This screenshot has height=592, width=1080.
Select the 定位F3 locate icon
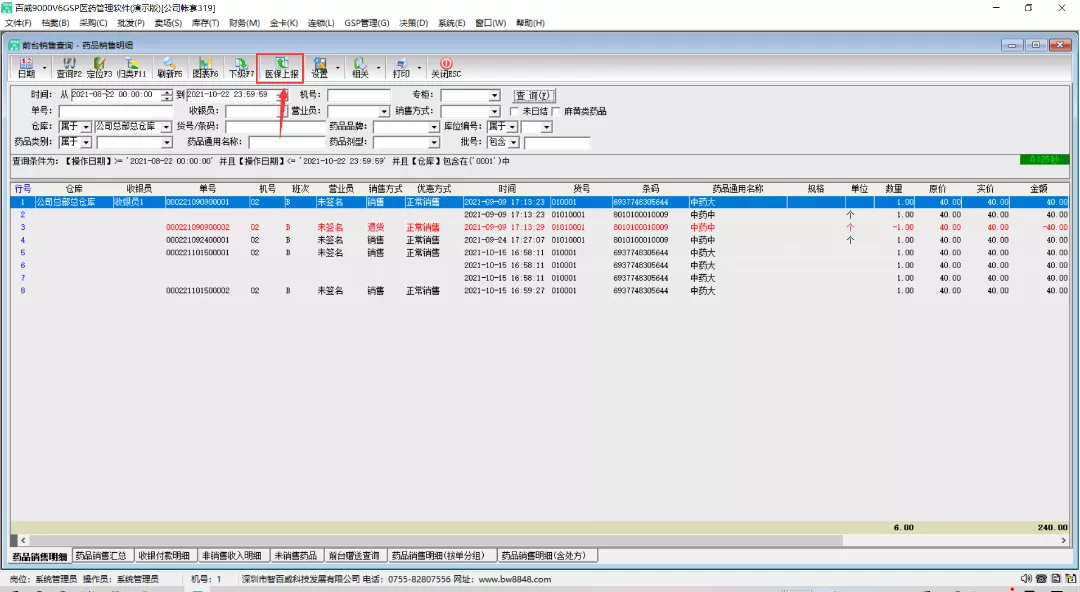[x=99, y=67]
